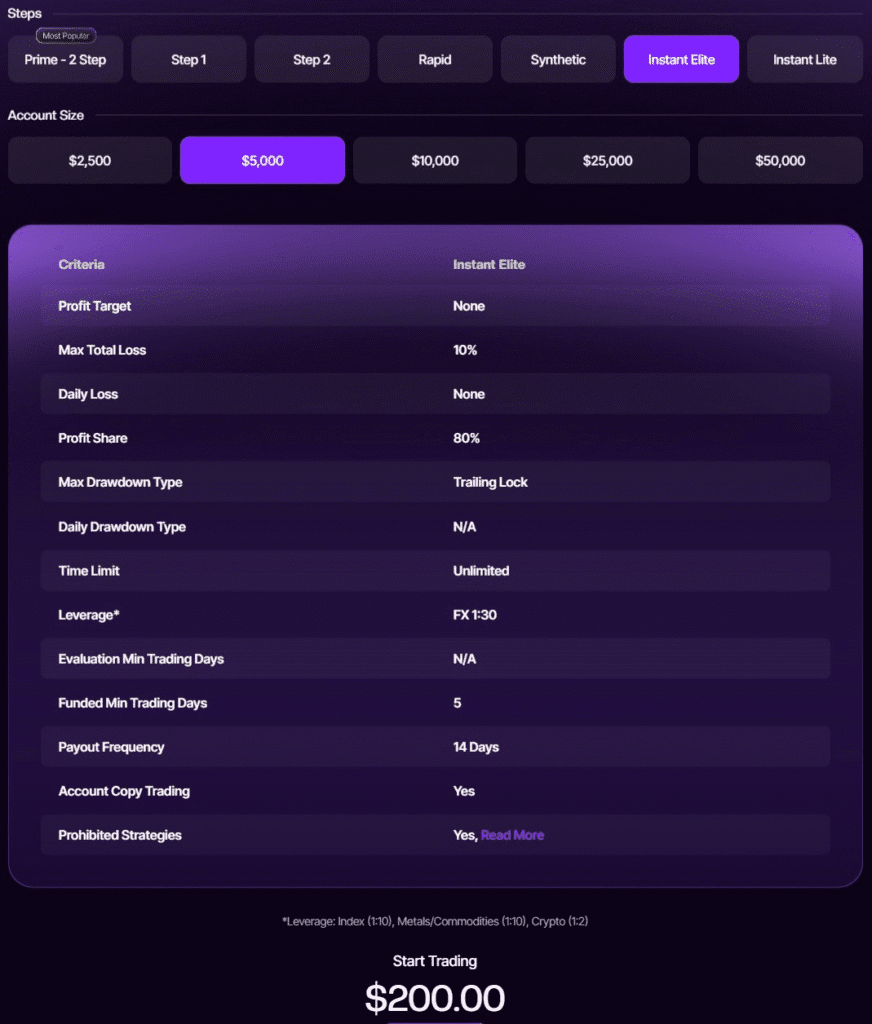
Task: Open the Prohibited Strategies Read More link
Action: 512,835
